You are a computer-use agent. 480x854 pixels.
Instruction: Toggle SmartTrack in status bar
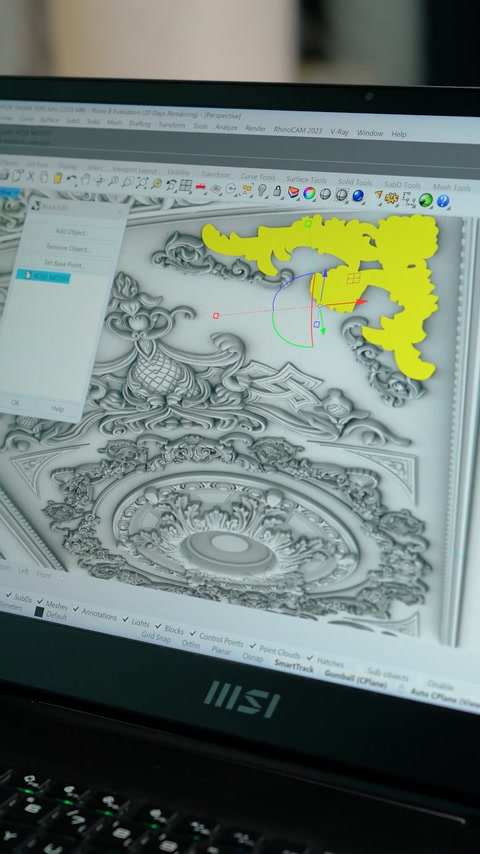point(294,666)
